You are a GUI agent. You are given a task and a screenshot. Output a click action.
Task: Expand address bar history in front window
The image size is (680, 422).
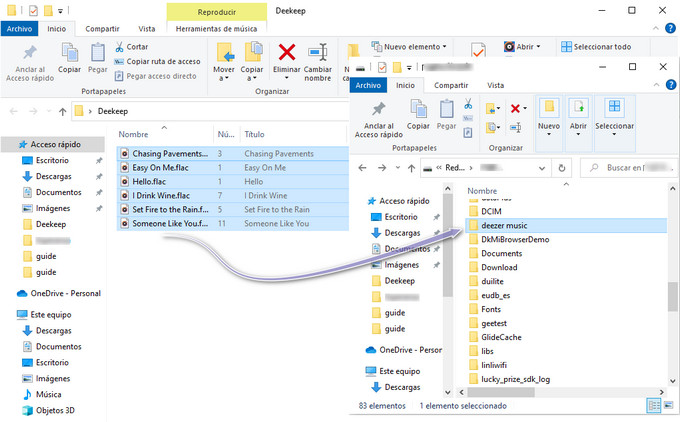pyautogui.click(x=542, y=168)
